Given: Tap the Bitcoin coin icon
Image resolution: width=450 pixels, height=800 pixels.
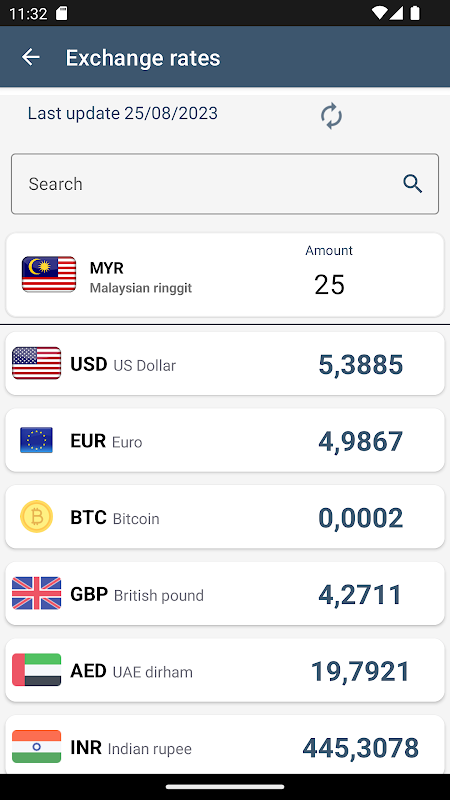Looking at the screenshot, I should (x=36, y=516).
